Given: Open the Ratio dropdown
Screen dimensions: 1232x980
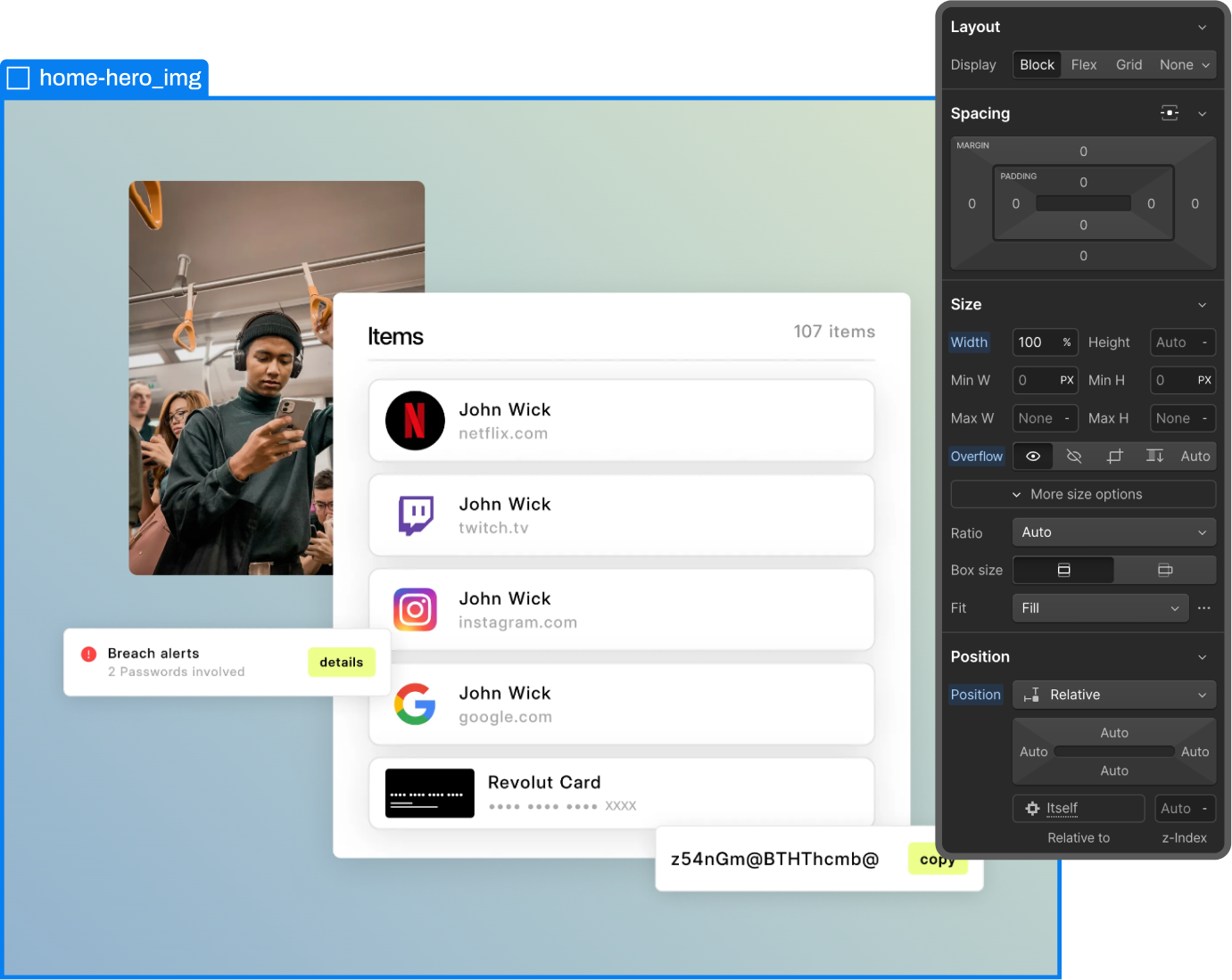Looking at the screenshot, I should [1113, 531].
